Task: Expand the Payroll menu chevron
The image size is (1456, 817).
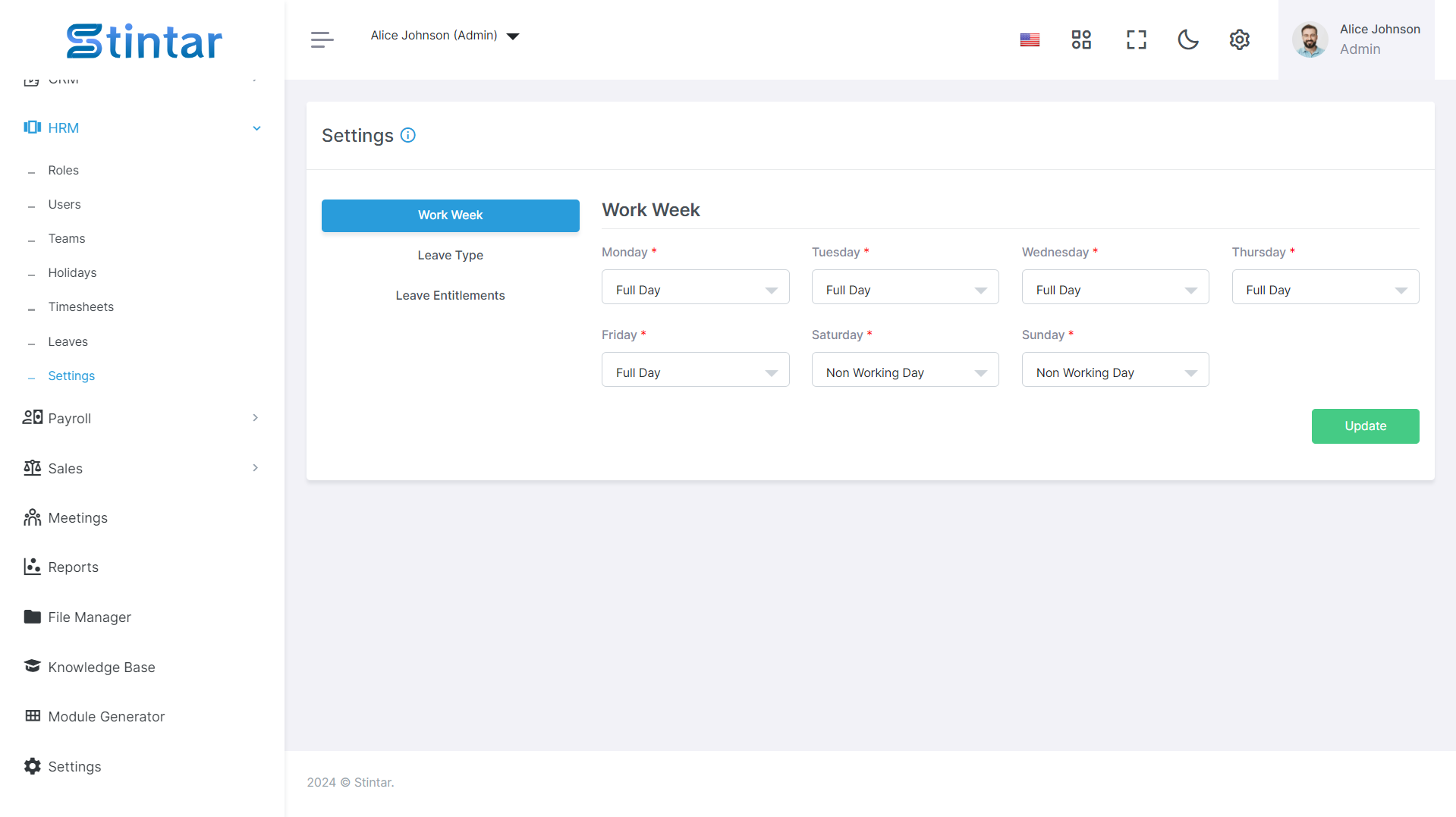Action: tap(256, 418)
